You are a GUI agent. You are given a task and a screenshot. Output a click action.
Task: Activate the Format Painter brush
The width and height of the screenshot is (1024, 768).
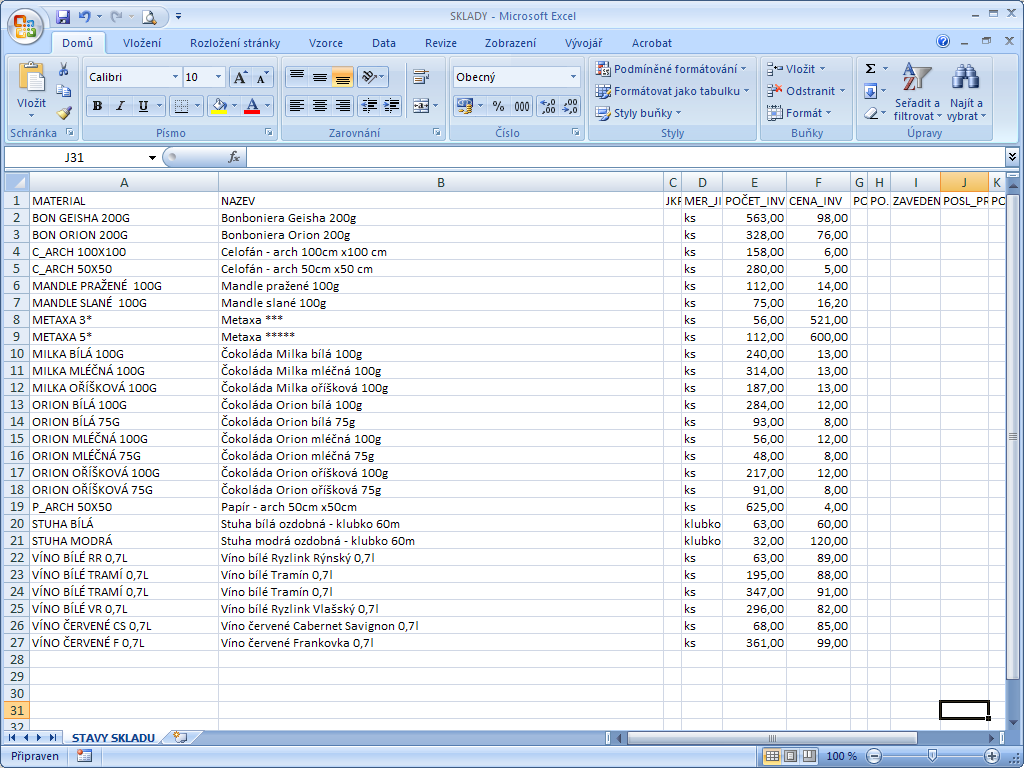click(63, 113)
